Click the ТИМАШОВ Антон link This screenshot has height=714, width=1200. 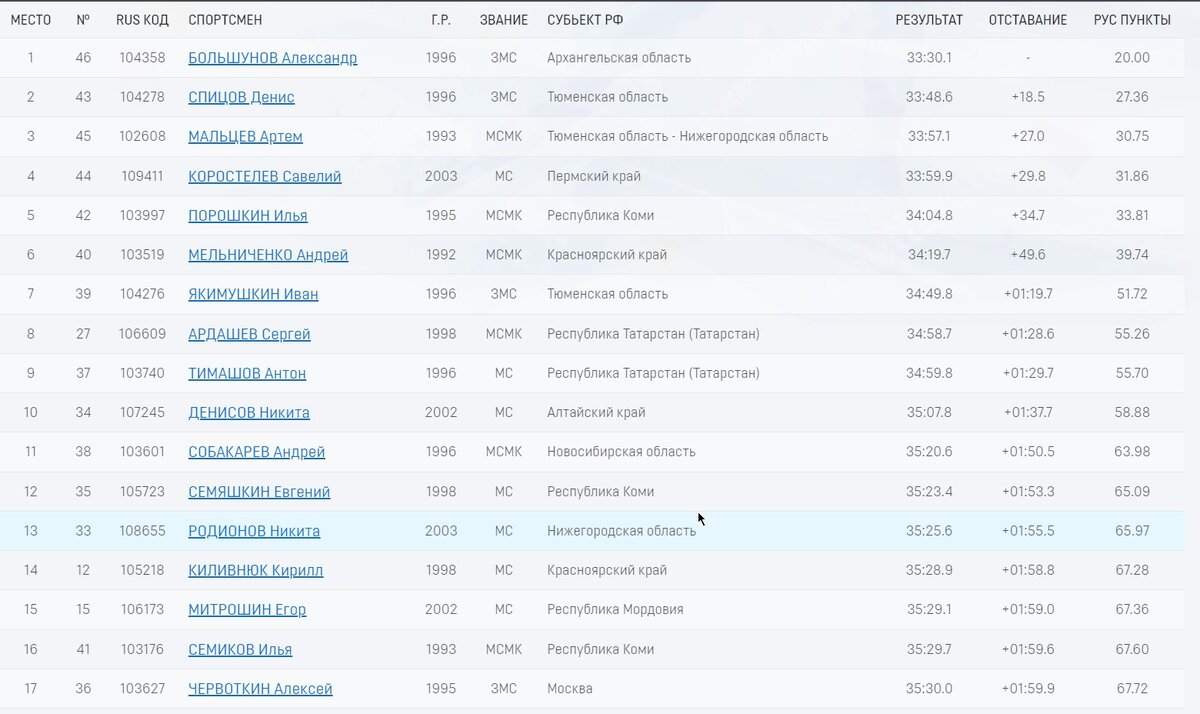[x=247, y=373]
